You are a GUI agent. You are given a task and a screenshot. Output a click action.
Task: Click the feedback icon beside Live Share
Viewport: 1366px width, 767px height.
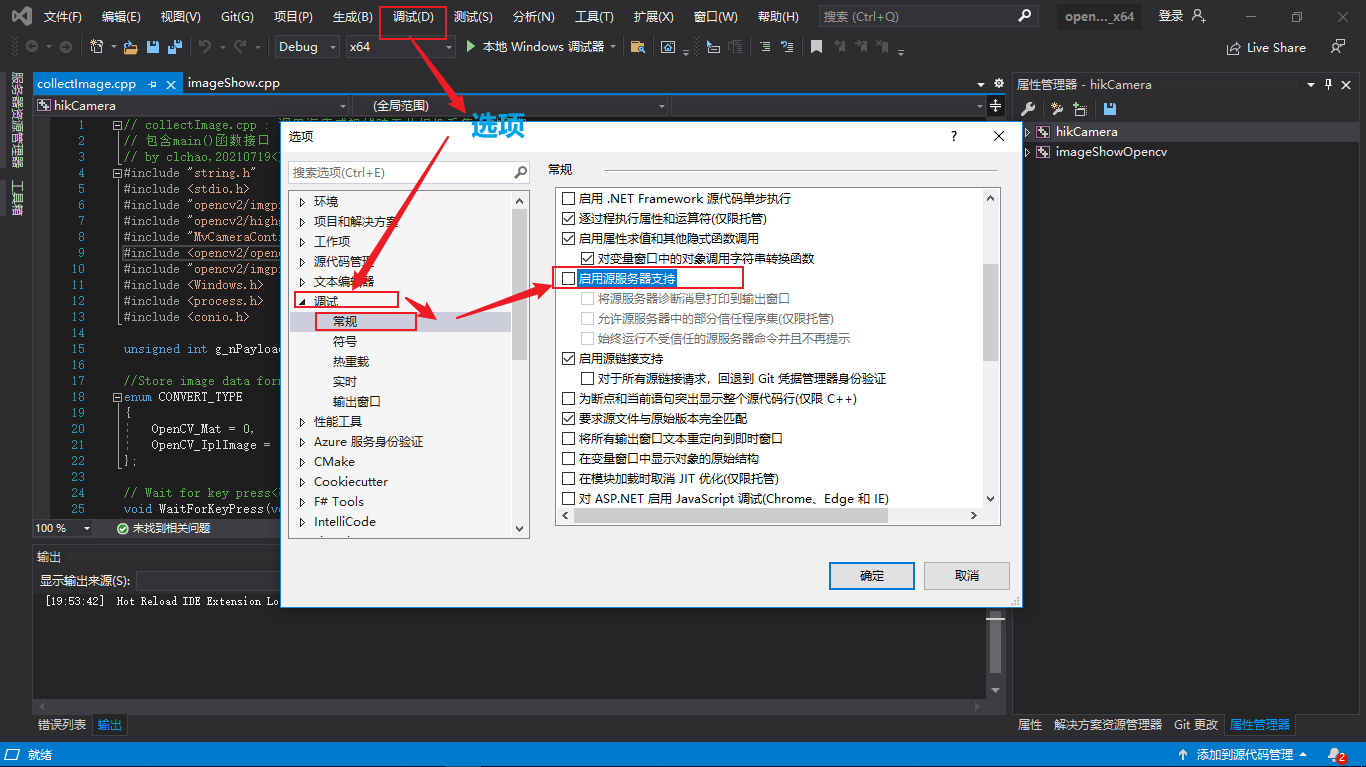coord(1338,47)
